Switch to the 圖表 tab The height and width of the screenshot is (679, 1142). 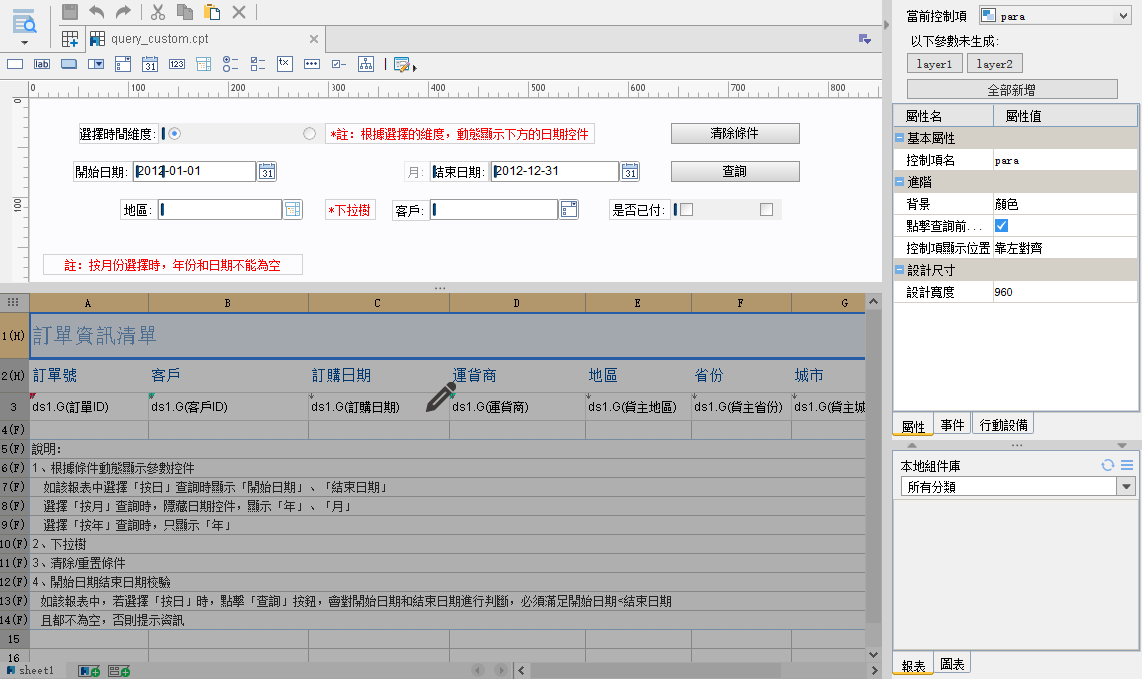click(x=952, y=664)
